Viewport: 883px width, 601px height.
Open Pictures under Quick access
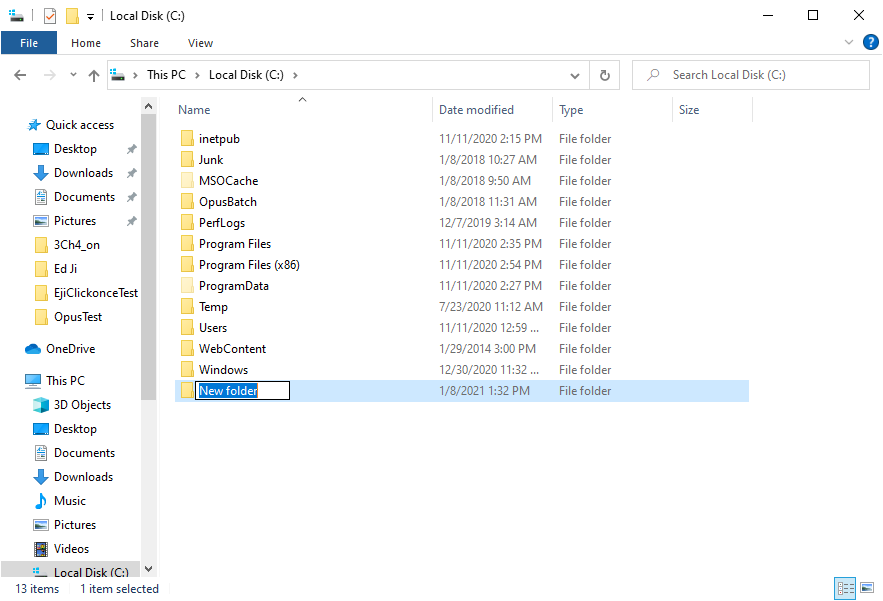coord(74,221)
